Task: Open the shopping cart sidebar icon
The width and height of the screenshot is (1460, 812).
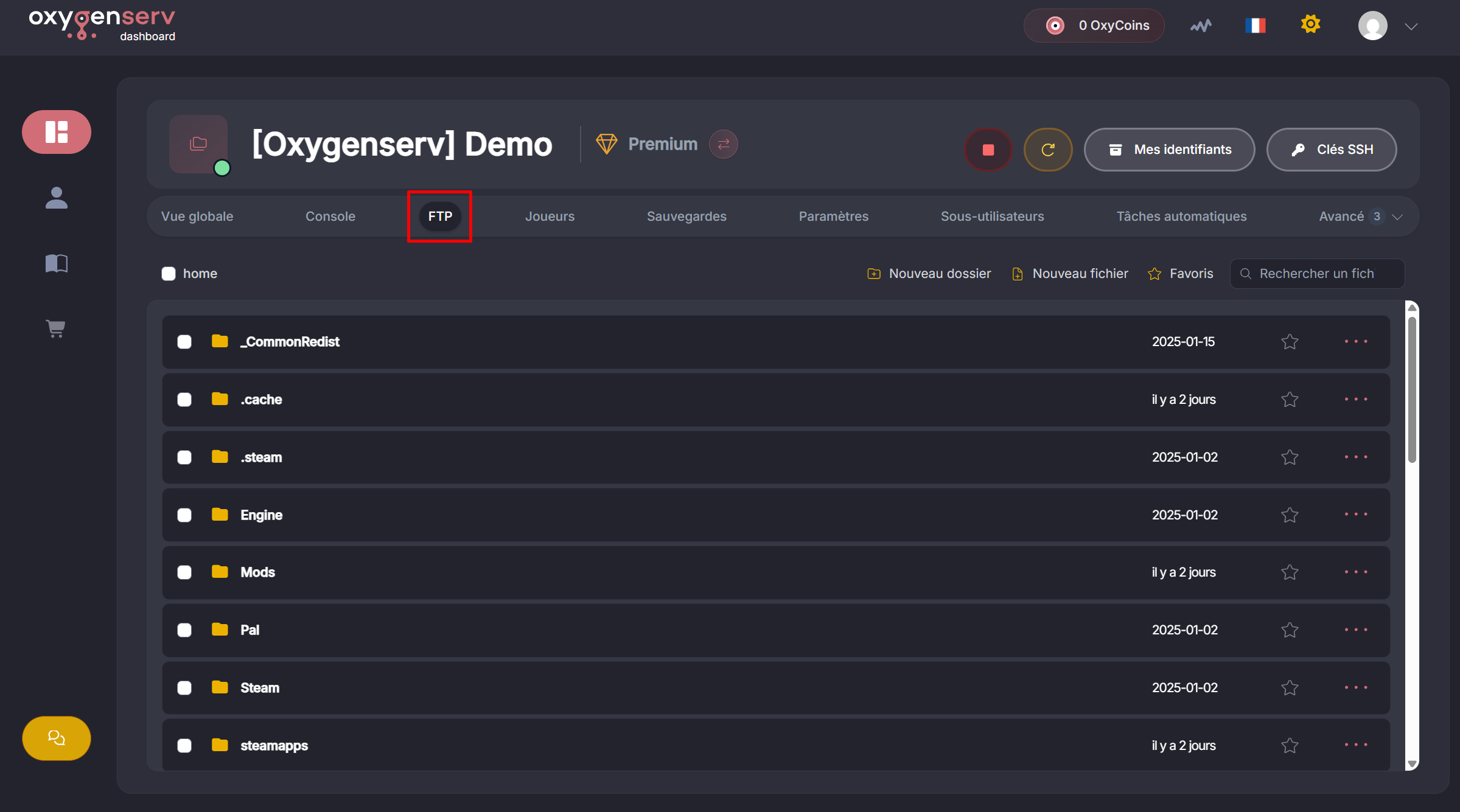Action: click(x=56, y=328)
